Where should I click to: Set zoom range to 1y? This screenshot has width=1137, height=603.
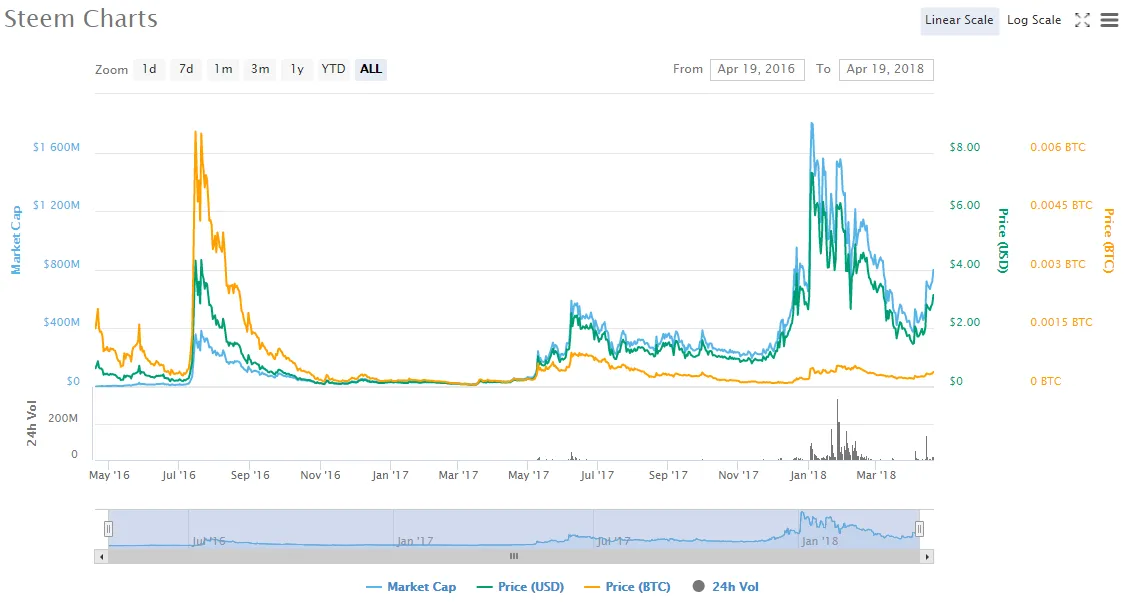(x=297, y=69)
